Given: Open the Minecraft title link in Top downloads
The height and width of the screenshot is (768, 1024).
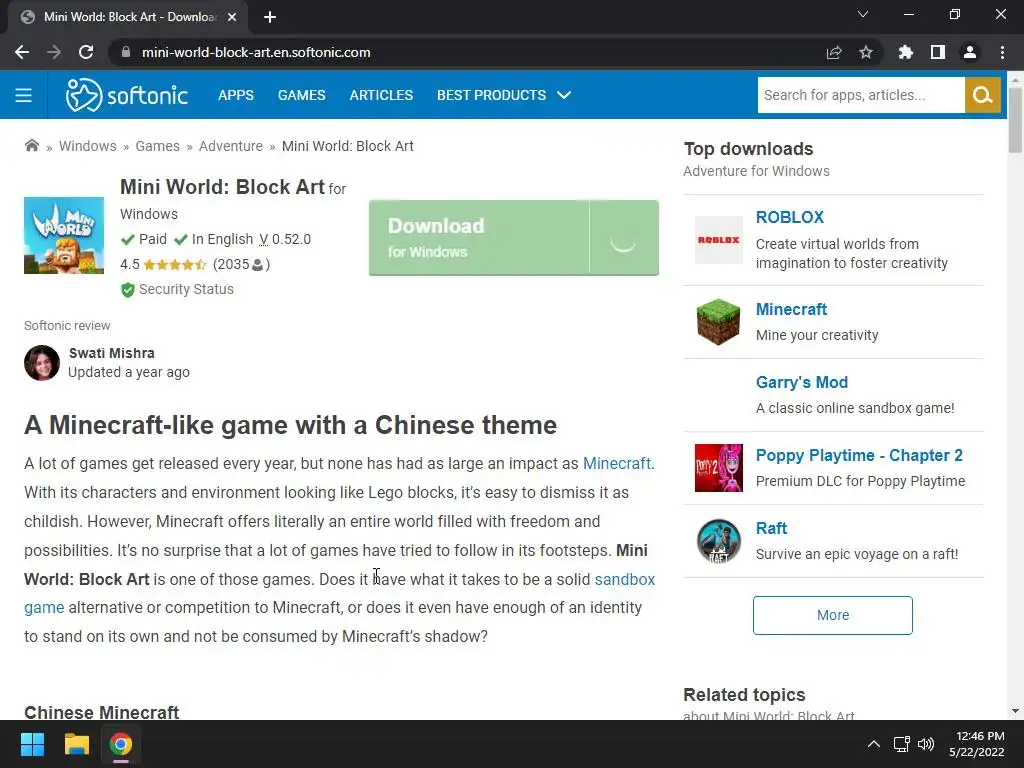Looking at the screenshot, I should pyautogui.click(x=791, y=309).
